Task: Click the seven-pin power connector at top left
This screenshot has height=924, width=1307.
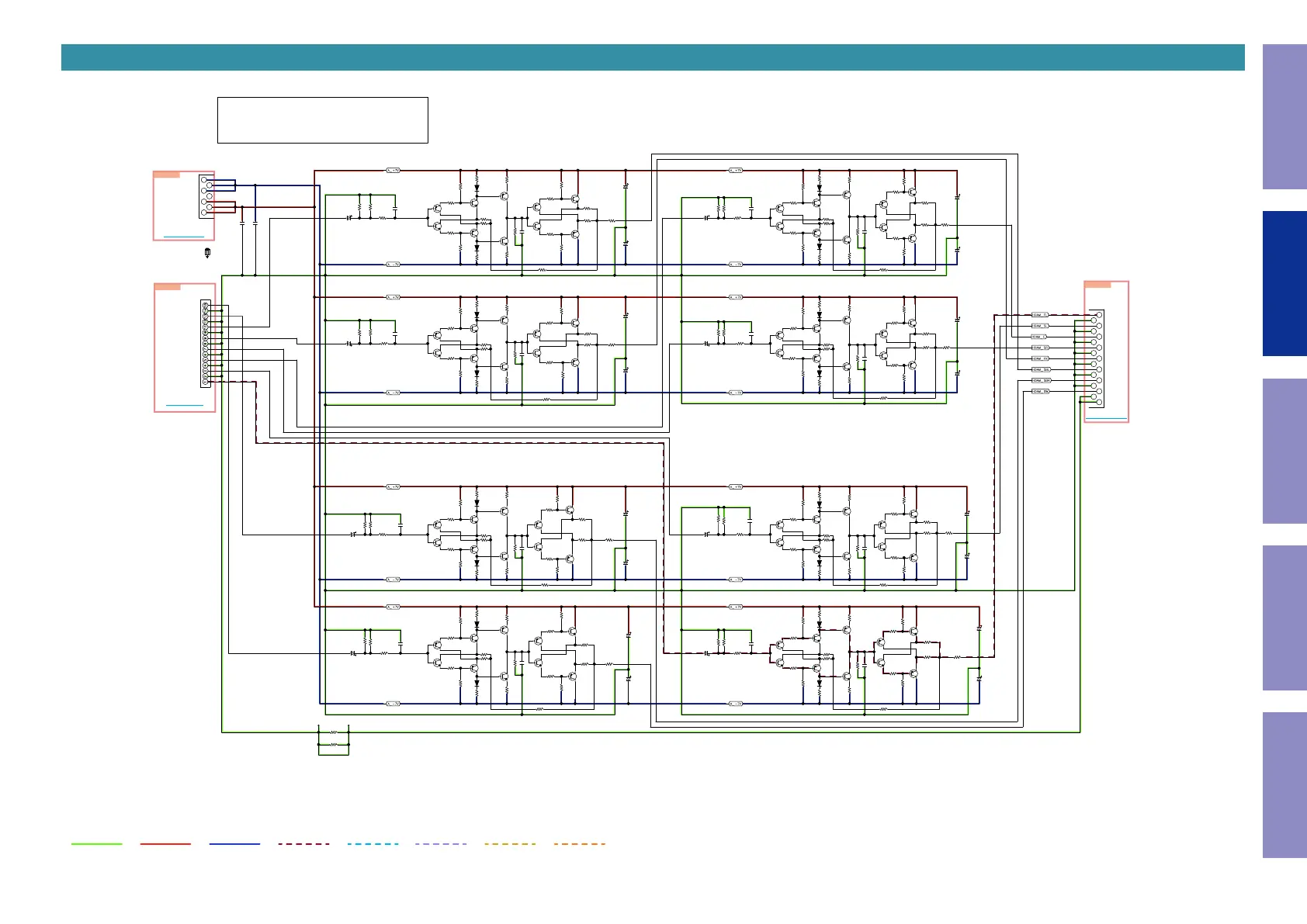Action: 206,196
